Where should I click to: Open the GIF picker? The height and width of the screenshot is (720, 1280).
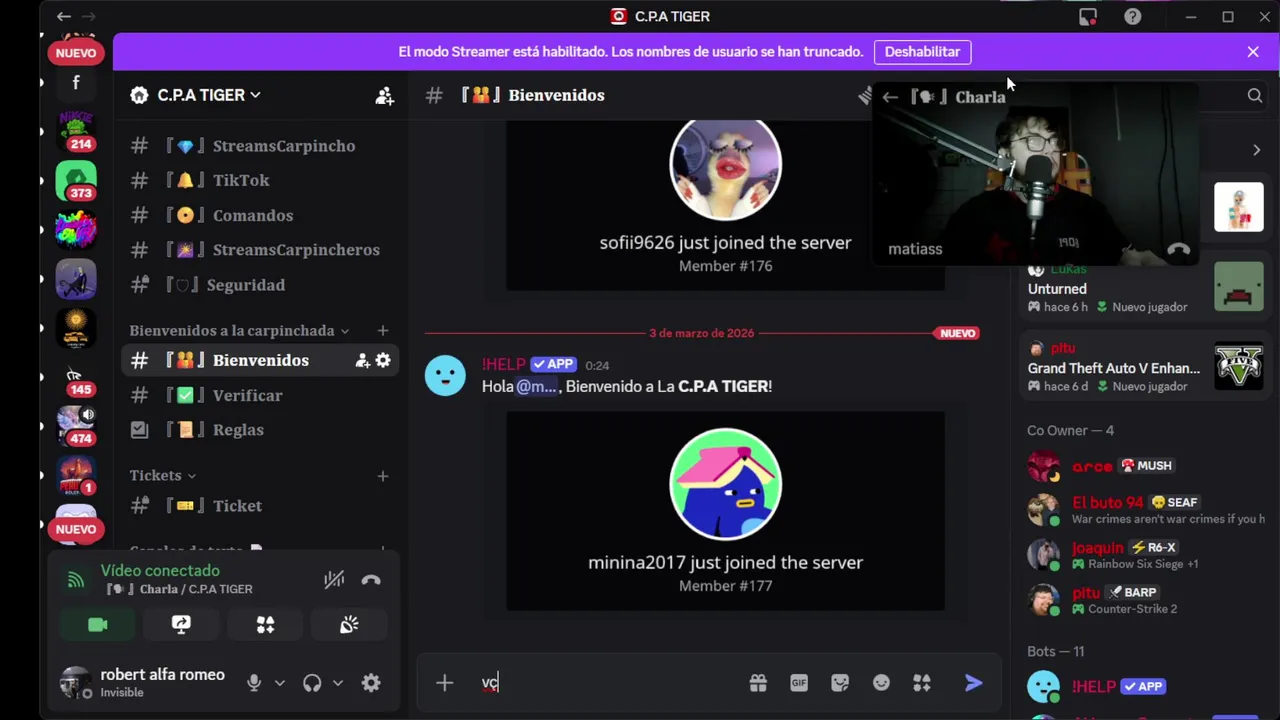click(x=799, y=683)
